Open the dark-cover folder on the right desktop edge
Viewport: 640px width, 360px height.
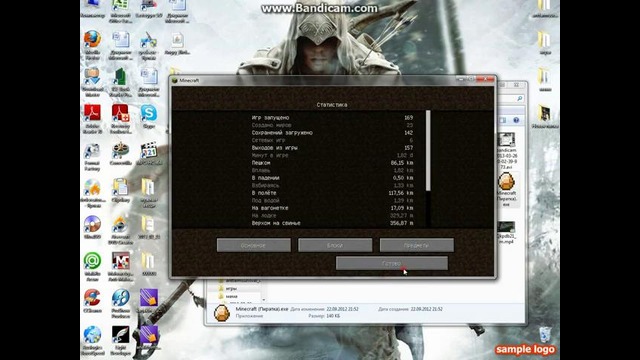pos(545,116)
